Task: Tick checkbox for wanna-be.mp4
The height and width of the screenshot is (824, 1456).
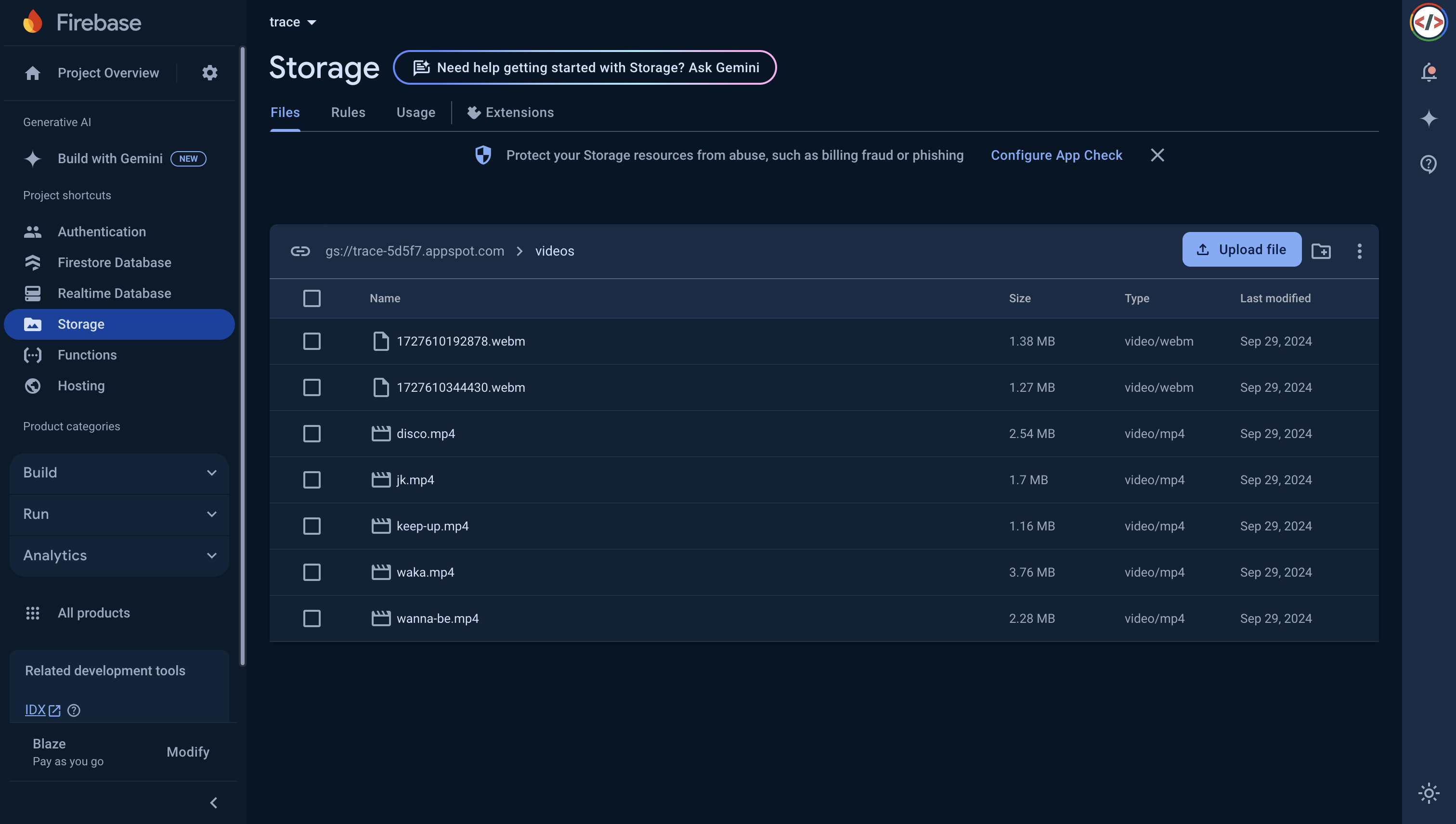Action: [312, 618]
